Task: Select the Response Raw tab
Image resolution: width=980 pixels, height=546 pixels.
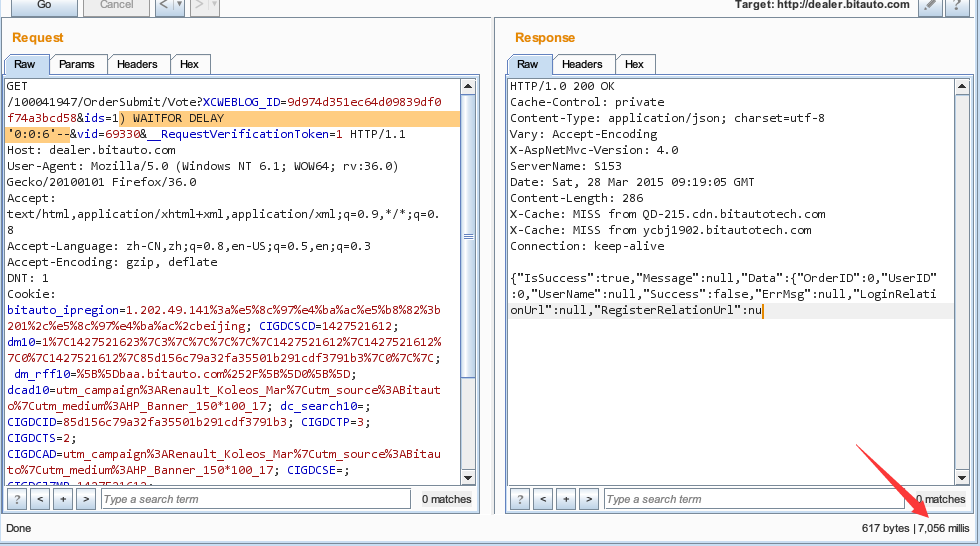Action: pos(528,64)
